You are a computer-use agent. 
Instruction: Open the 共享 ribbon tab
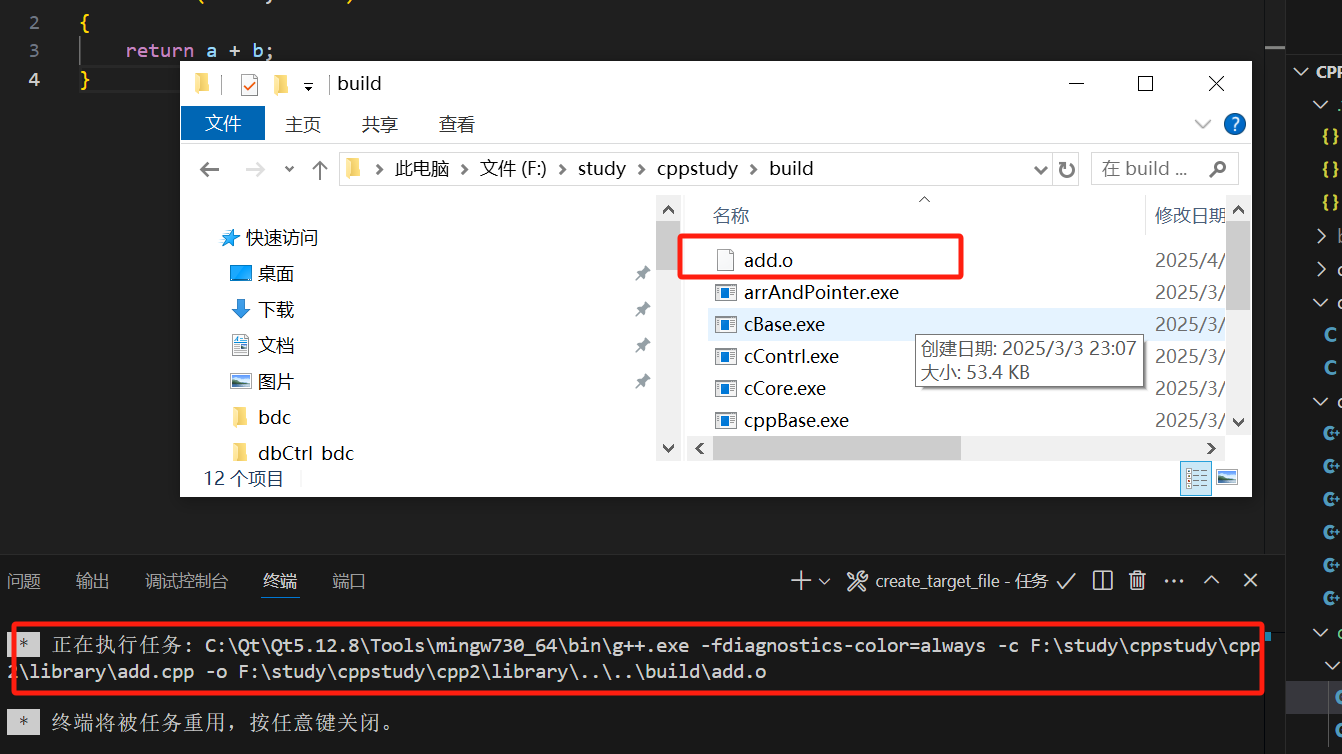click(x=380, y=124)
